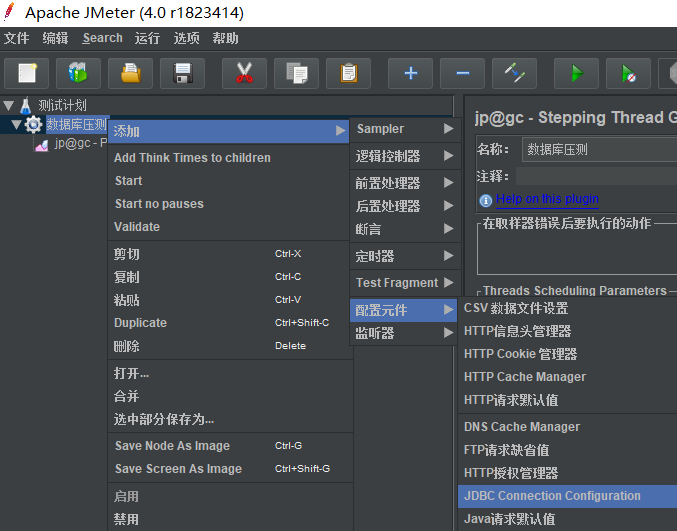677x531 pixels.
Task: Click the Toggle toolbar icon
Action: tap(515, 73)
